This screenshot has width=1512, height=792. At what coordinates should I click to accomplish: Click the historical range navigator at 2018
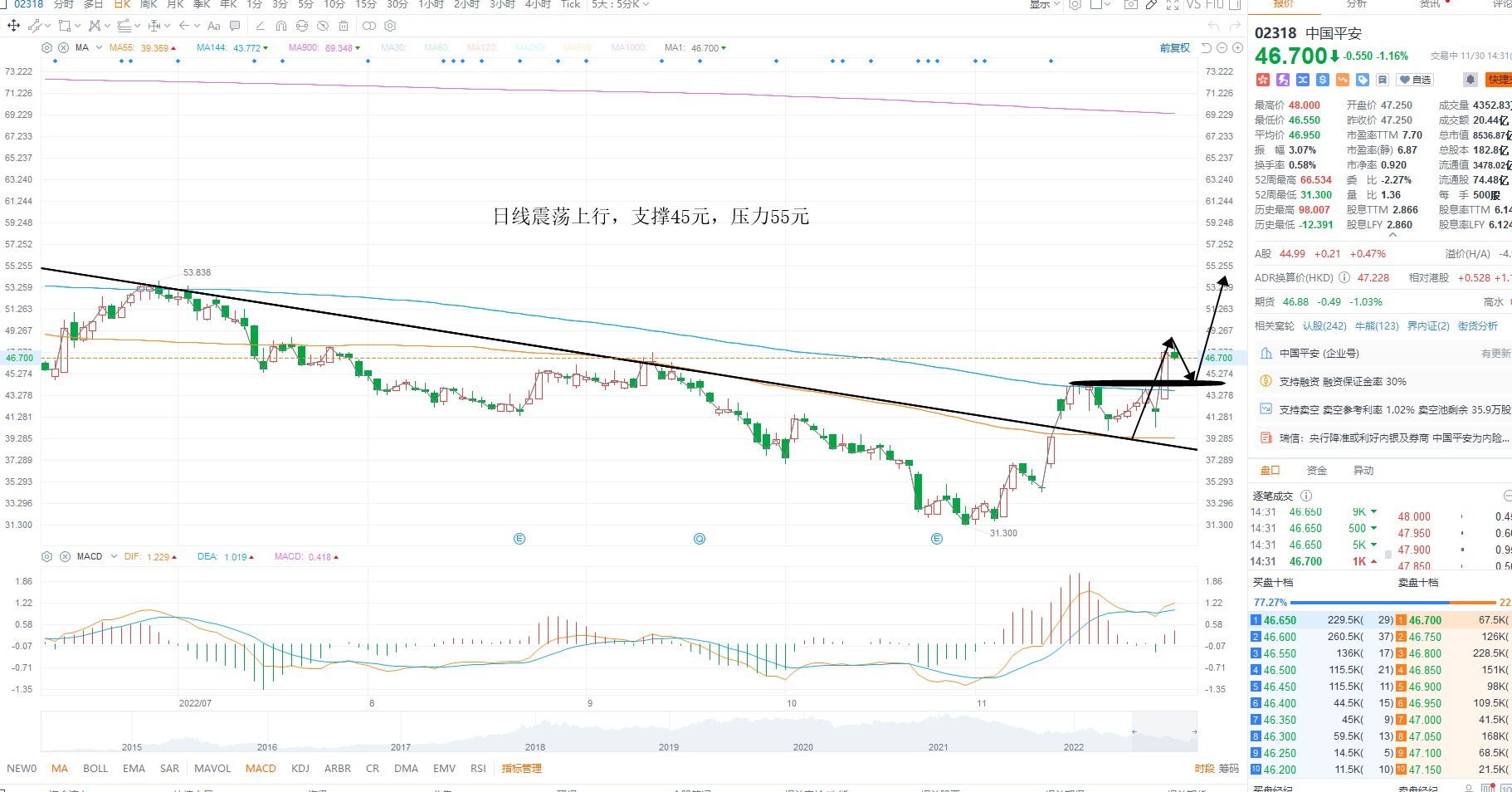[x=535, y=747]
